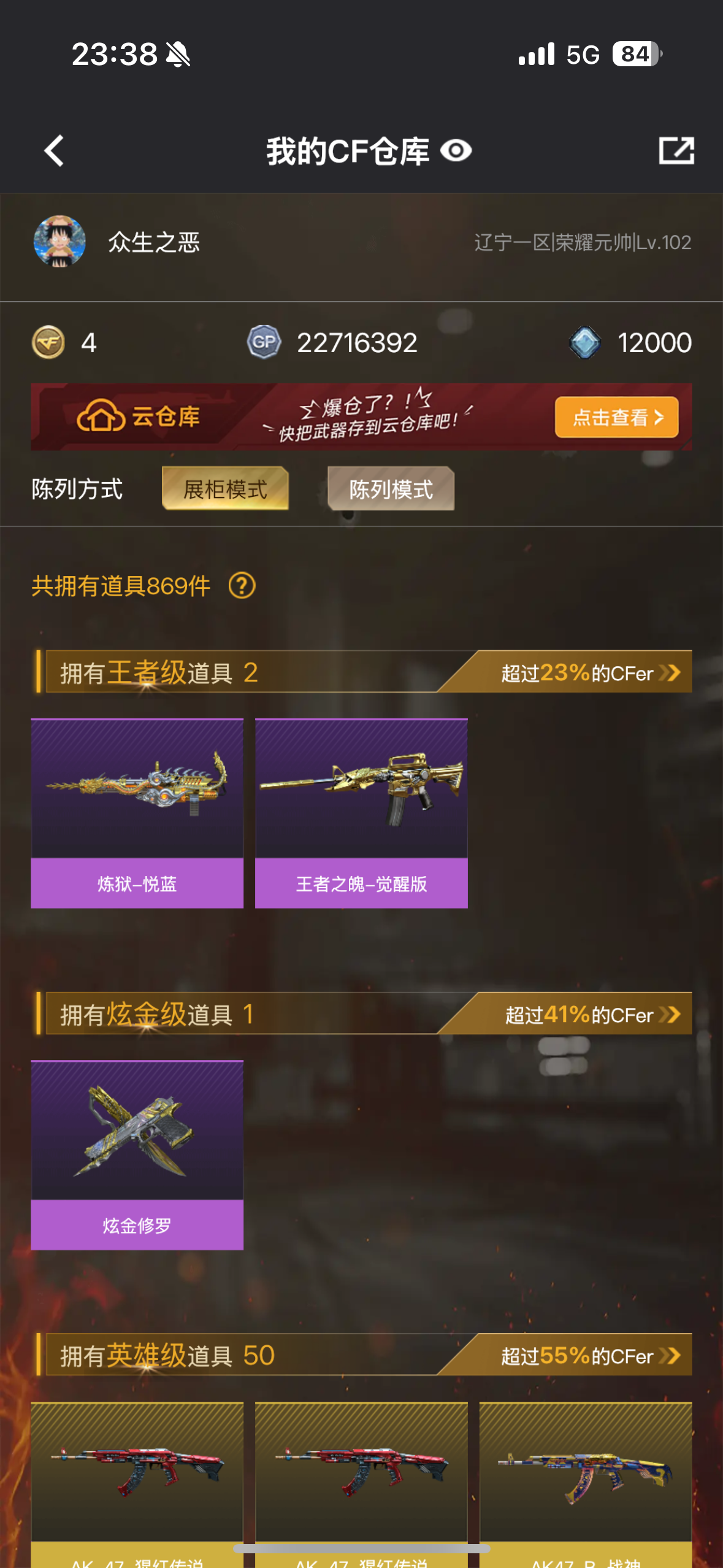Screen dimensions: 723x1568
Task: Open the 炫金修罗 weapon card
Action: coord(137,1155)
